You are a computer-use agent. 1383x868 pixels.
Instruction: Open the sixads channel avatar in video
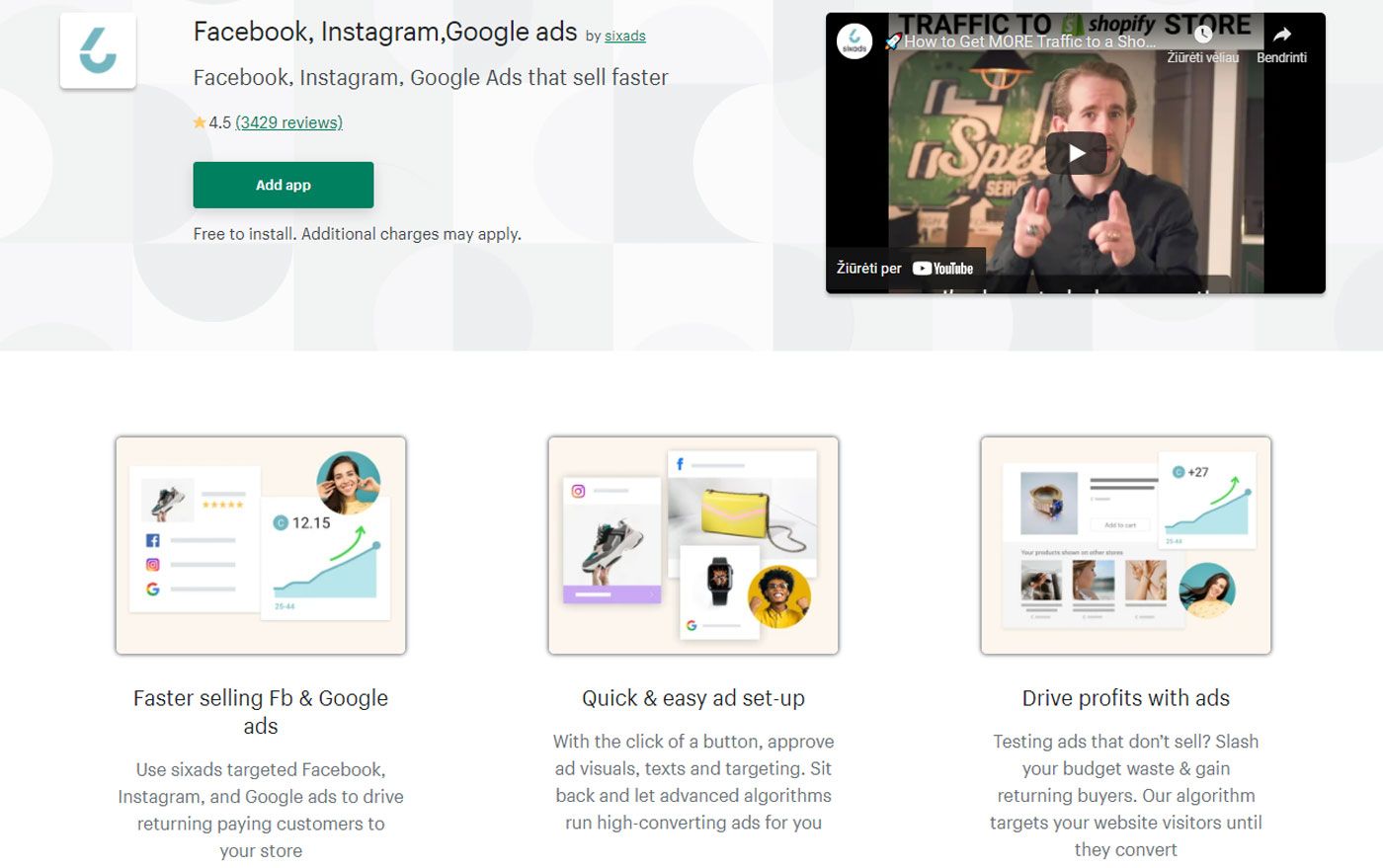(x=854, y=41)
